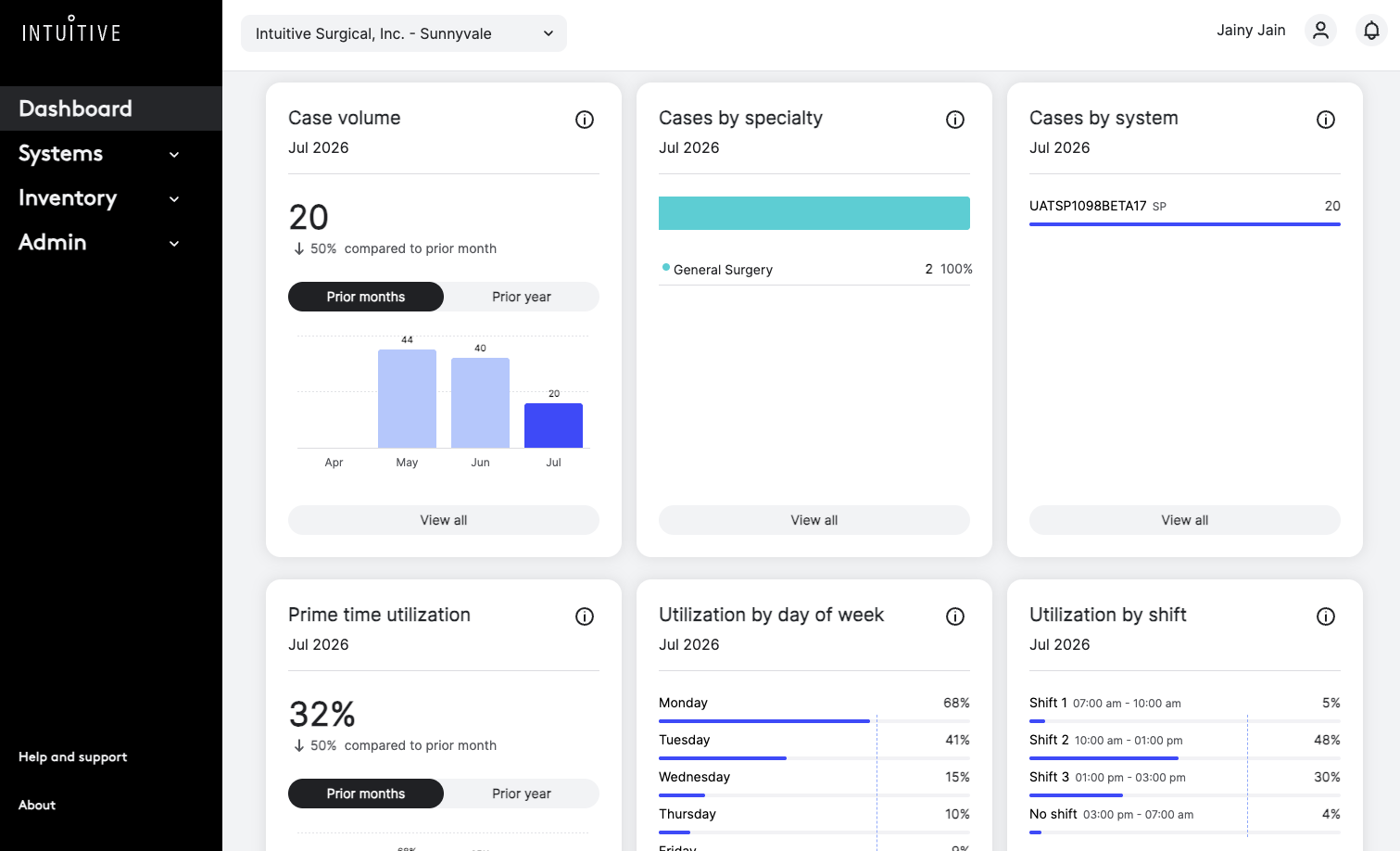Expand the Admin menu chevron
Screen dimensions: 1400x851
click(x=174, y=243)
